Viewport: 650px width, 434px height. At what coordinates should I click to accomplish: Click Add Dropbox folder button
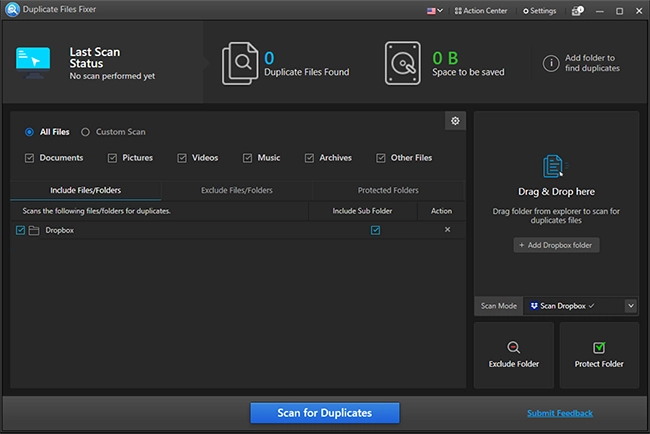pyautogui.click(x=556, y=245)
